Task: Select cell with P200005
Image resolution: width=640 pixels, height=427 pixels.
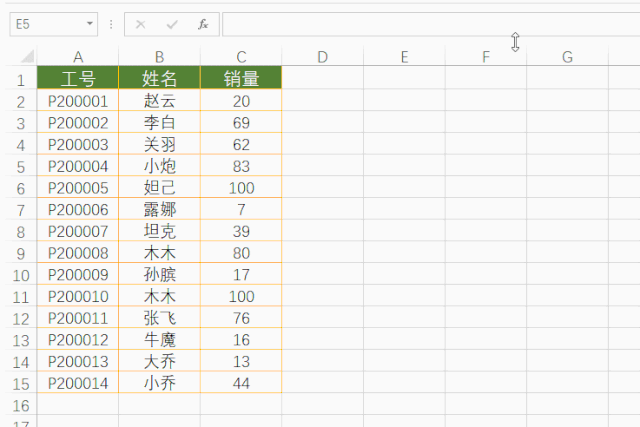Action: (x=78, y=187)
